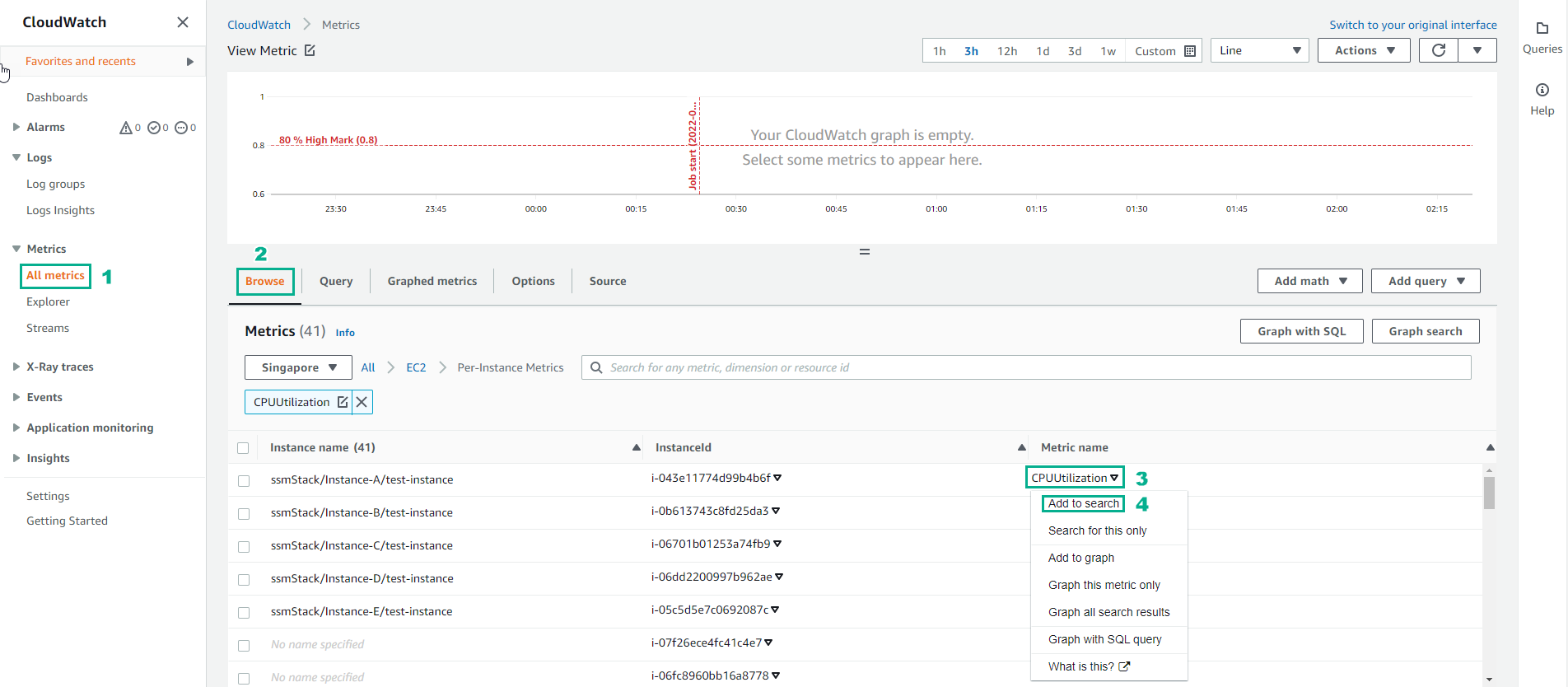This screenshot has width=1568, height=687.
Task: Switch to the Query tab
Action: [x=336, y=281]
